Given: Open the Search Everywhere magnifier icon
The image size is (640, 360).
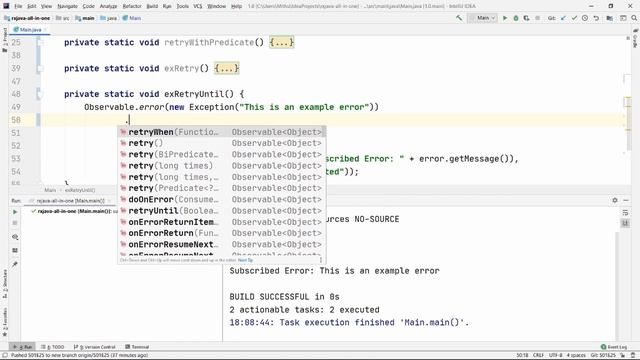Looking at the screenshot, I should (634, 18).
